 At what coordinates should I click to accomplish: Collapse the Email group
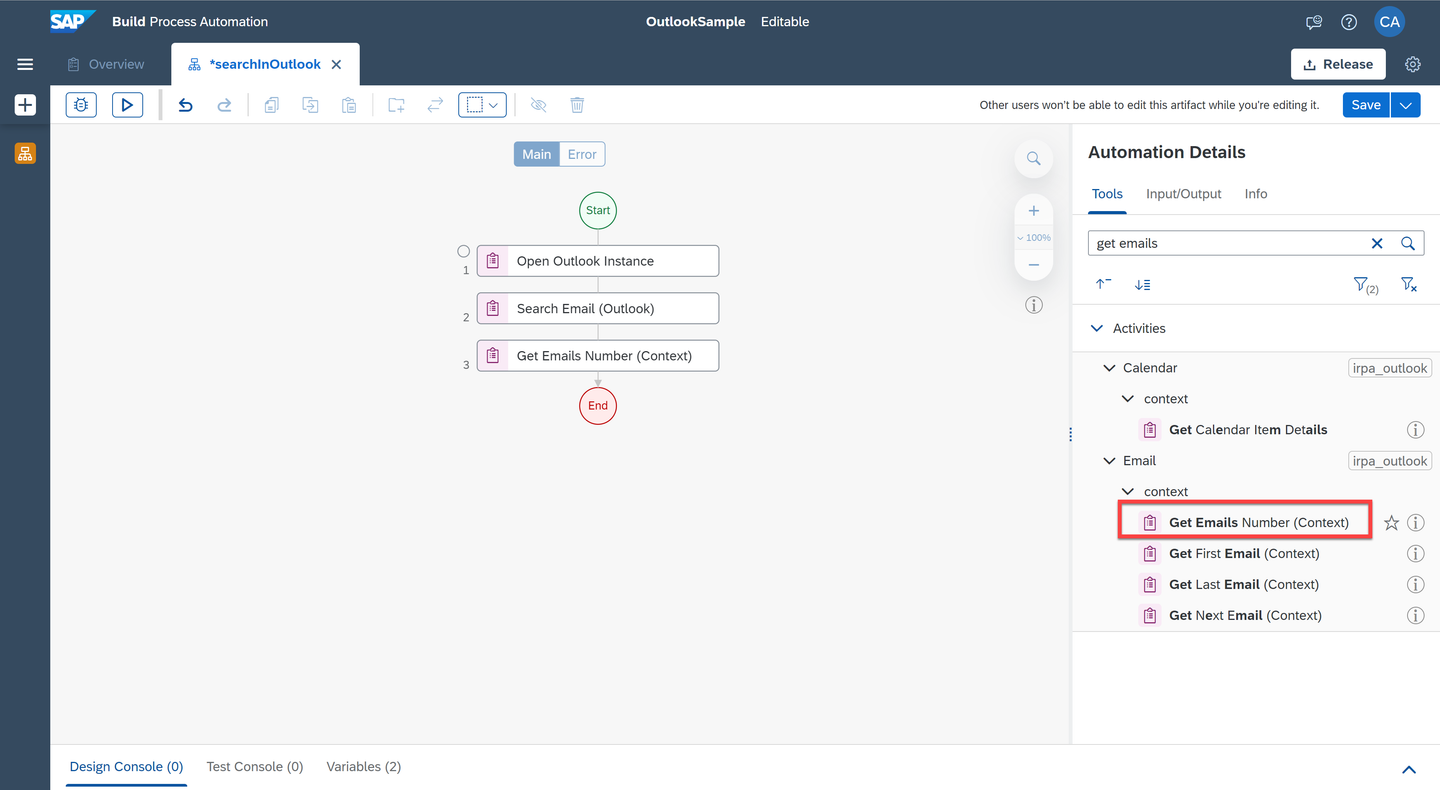pyautogui.click(x=1108, y=461)
